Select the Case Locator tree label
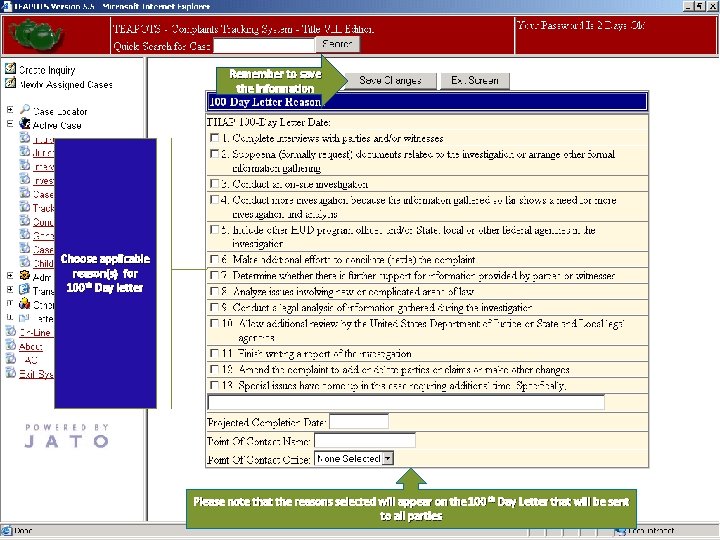 tap(60, 111)
